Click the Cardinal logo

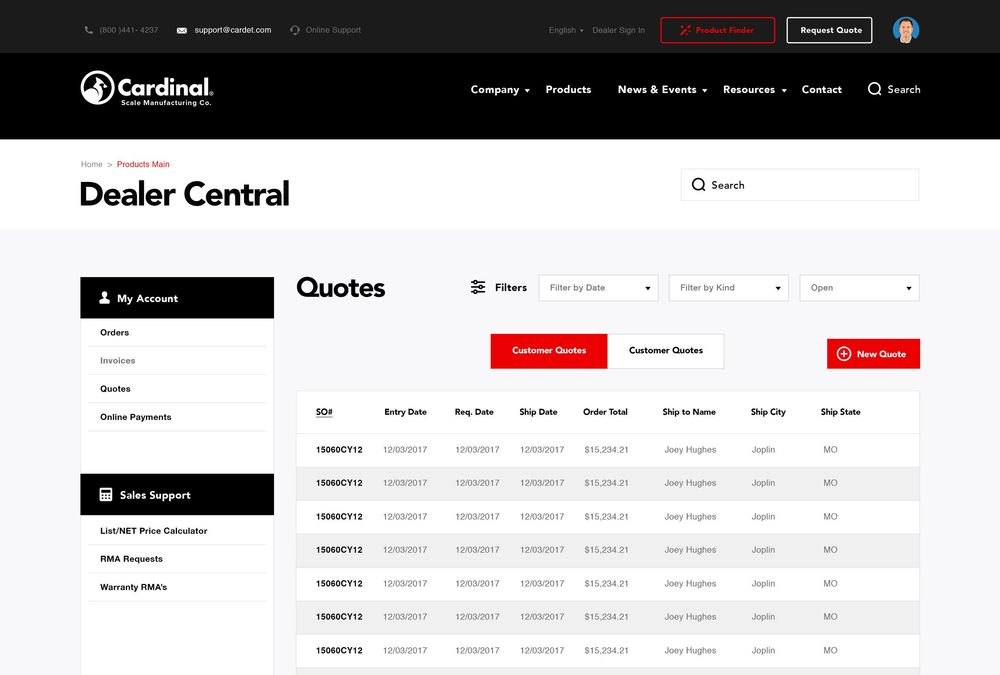[147, 88]
